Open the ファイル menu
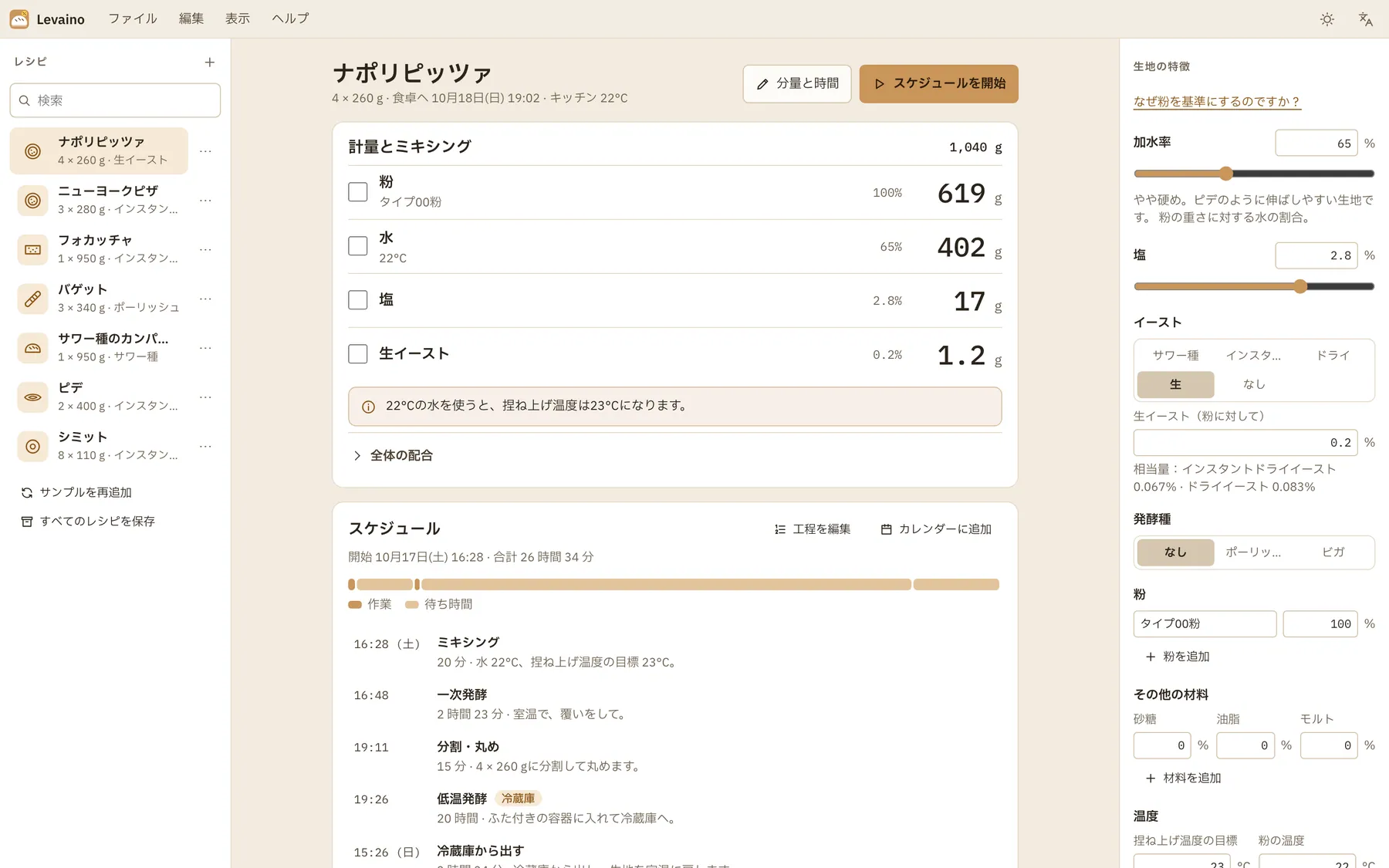Screen dimensions: 1389x868 133,19
